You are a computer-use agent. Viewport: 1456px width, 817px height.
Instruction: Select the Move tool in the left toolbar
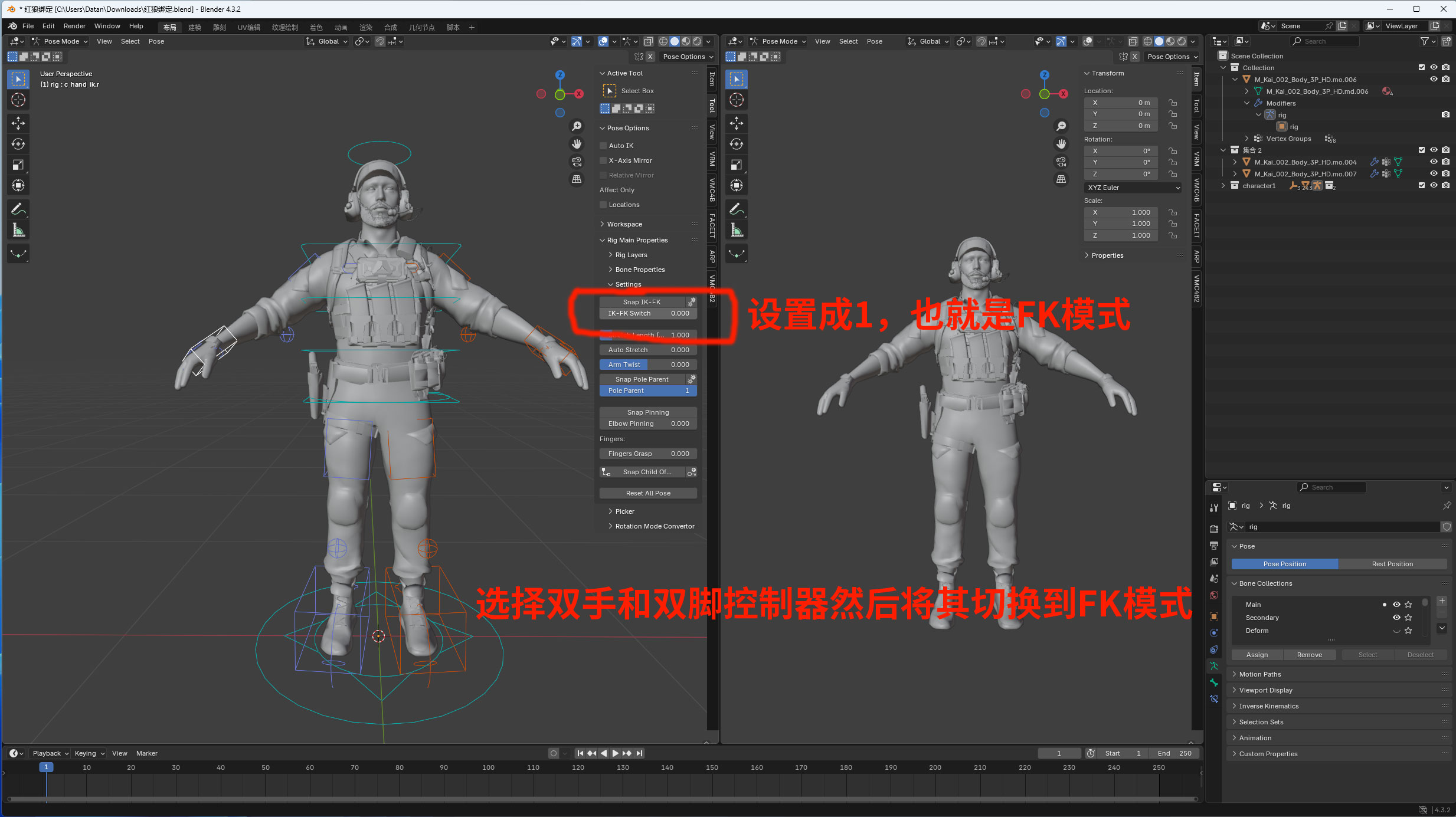point(18,123)
